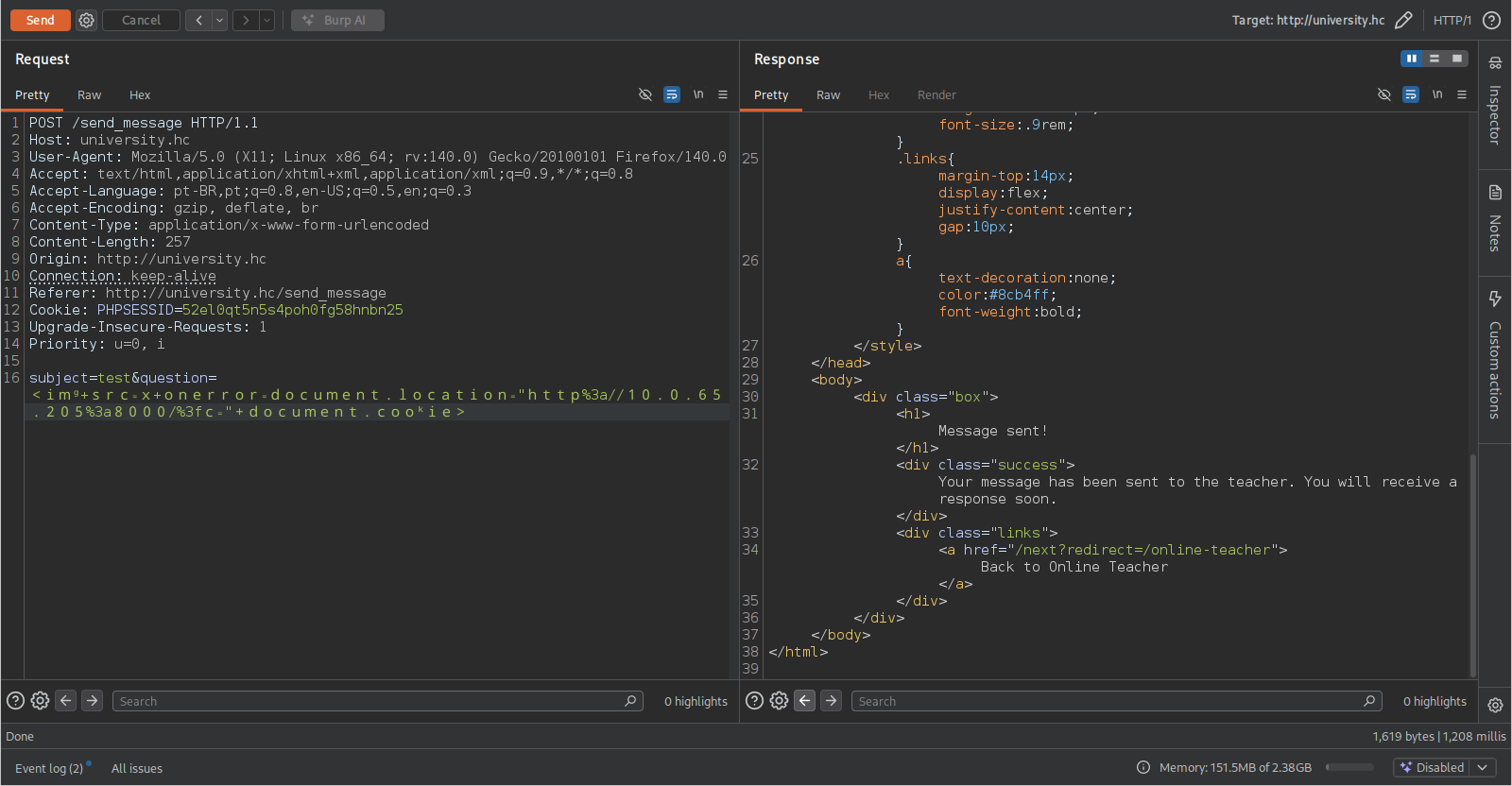The image size is (1512, 786).
Task: Go to previous Request search match
Action: point(66,701)
